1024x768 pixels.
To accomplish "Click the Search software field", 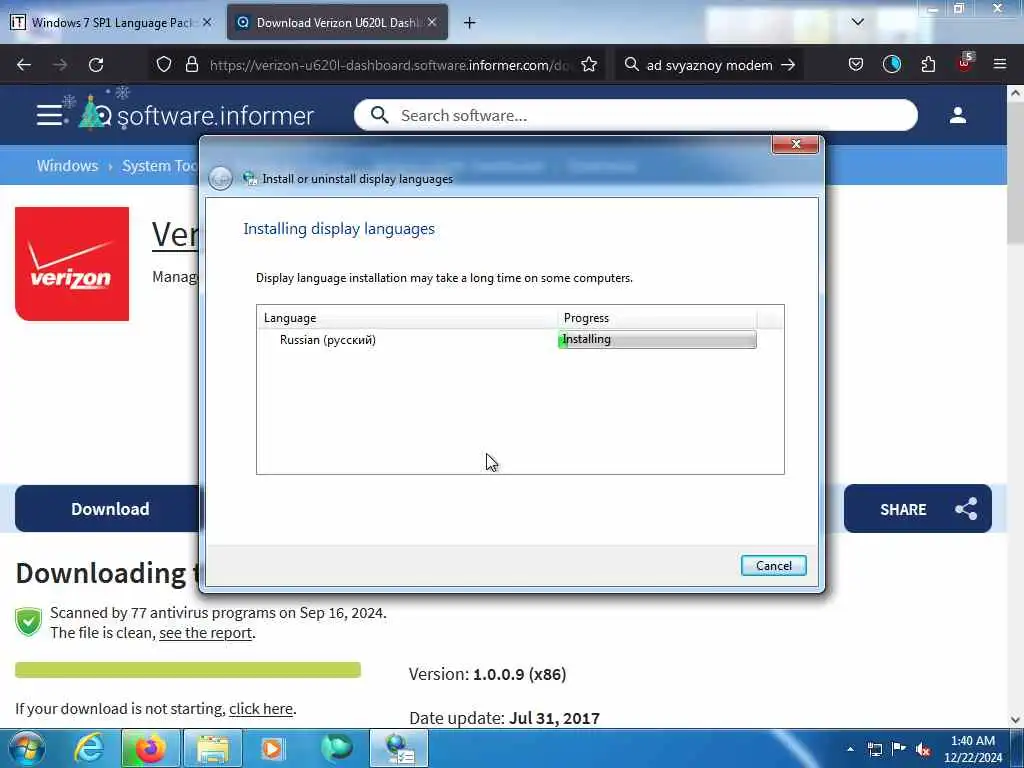I will tap(635, 116).
